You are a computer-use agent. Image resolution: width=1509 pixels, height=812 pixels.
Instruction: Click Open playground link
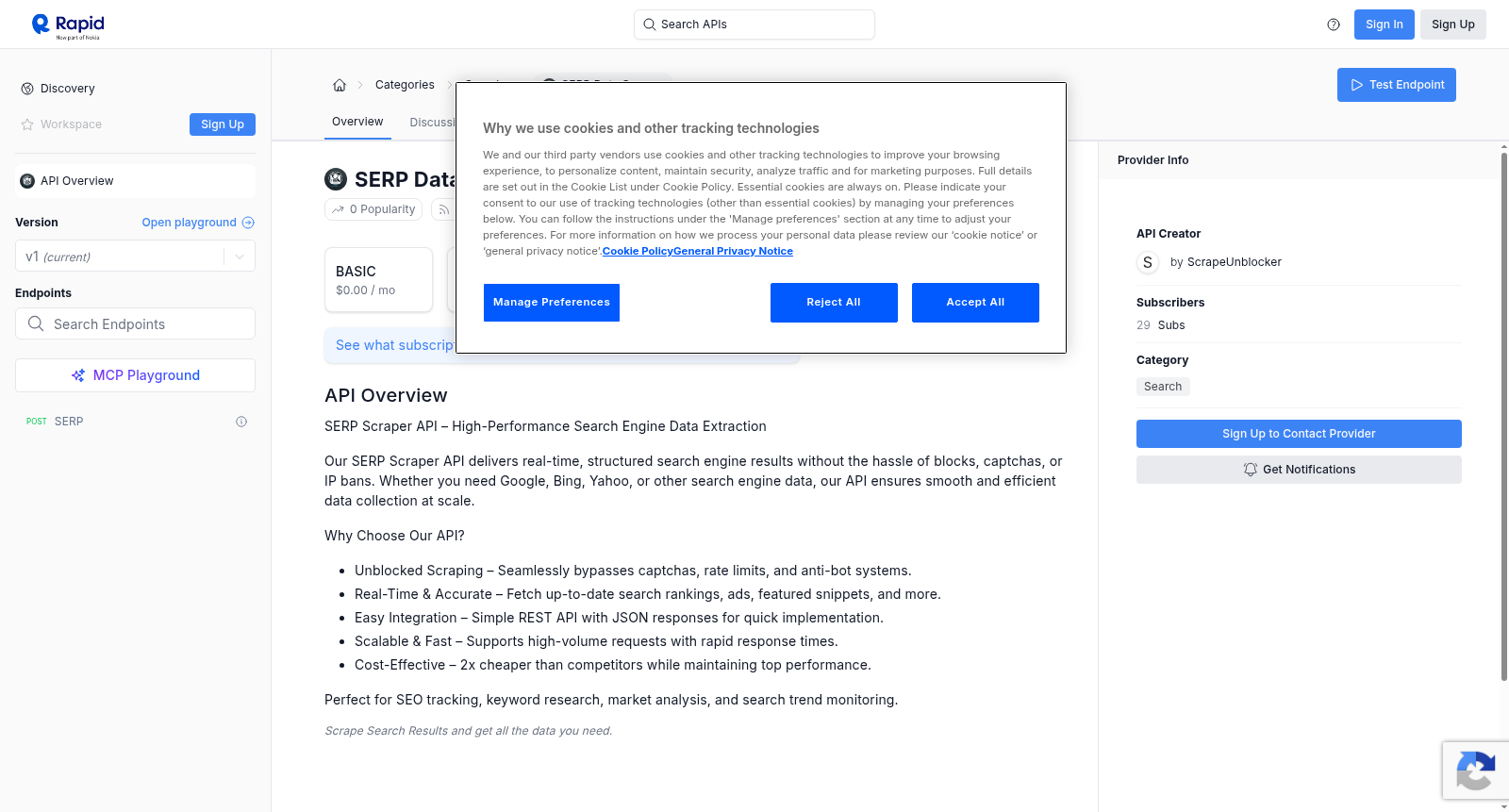point(198,223)
